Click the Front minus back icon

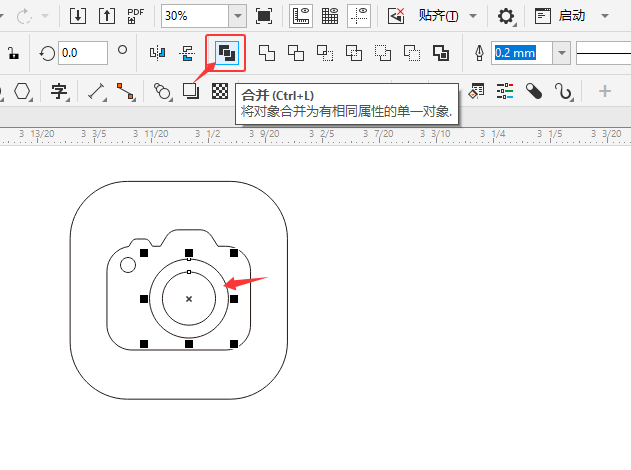(383, 53)
